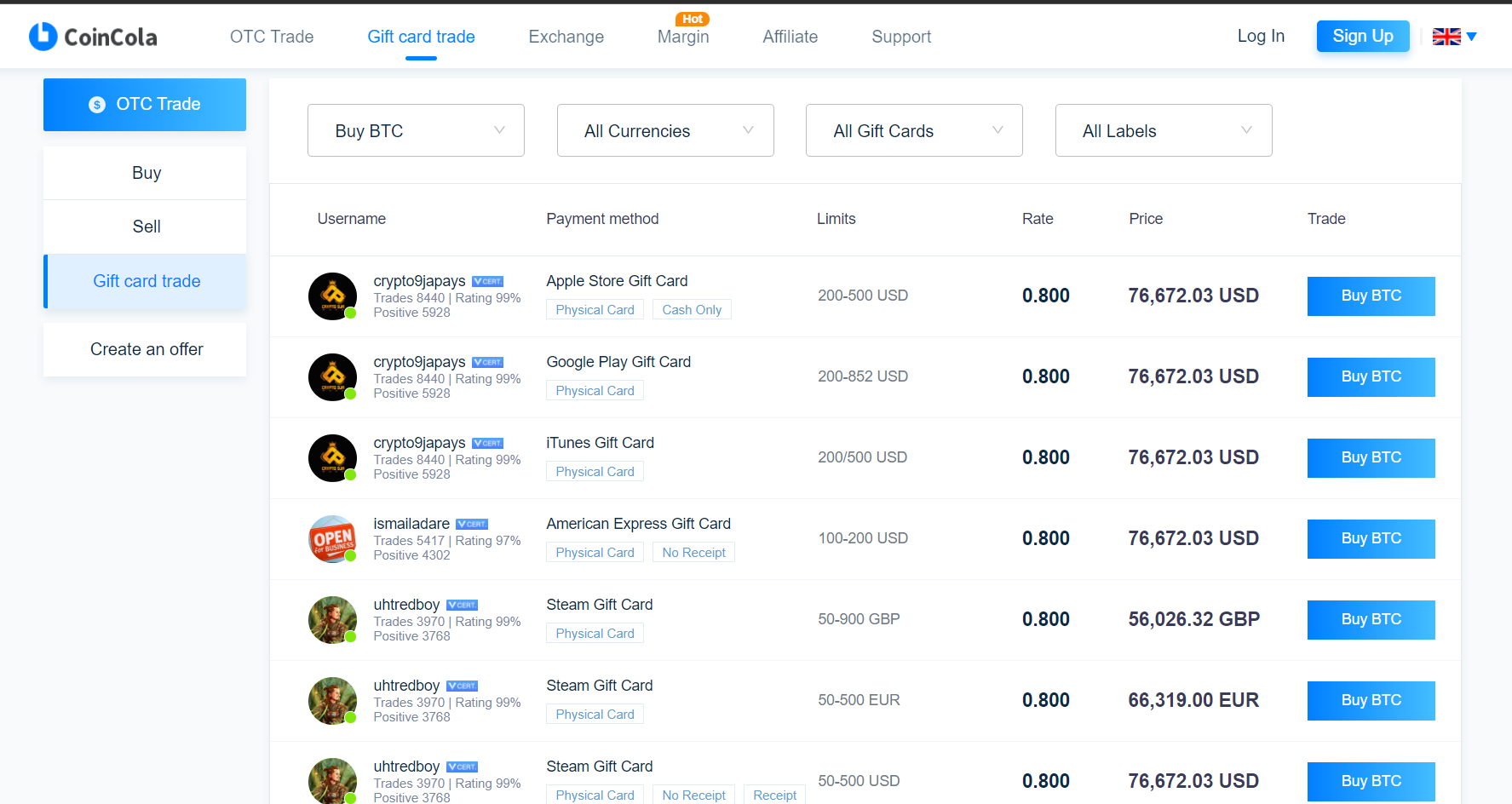Screen dimensions: 1512x804
Task: Click Physical Card tag under iTunes Gift Card
Action: (595, 472)
